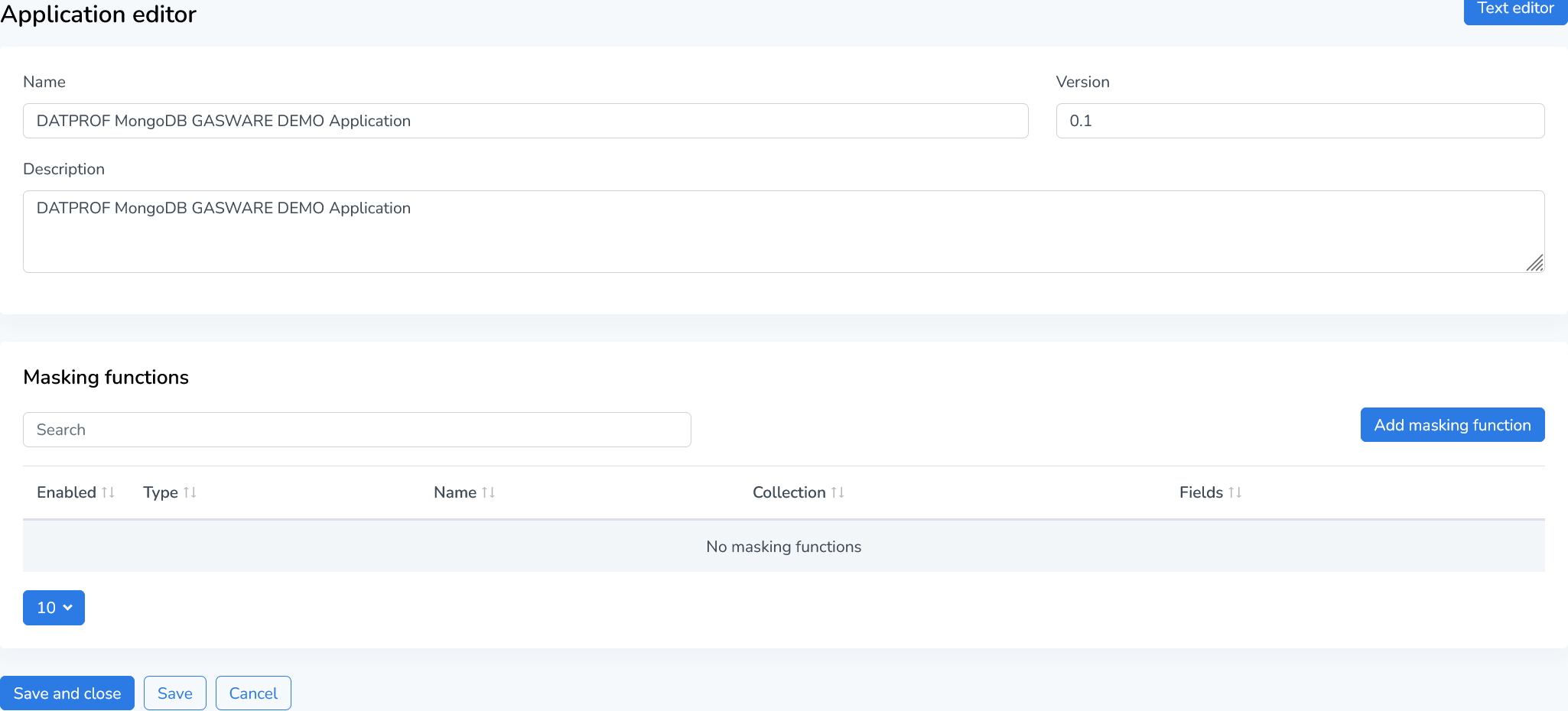Sort the table by the Type column

pyautogui.click(x=162, y=492)
